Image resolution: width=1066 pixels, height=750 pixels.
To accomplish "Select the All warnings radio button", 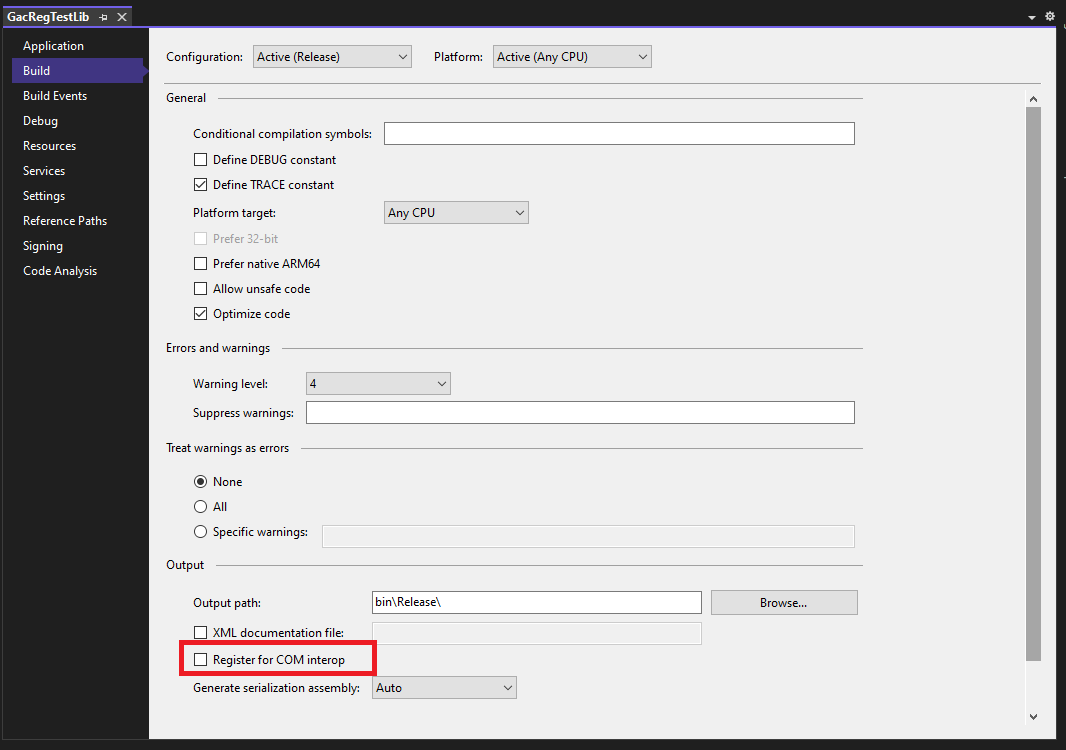I will click(x=201, y=506).
